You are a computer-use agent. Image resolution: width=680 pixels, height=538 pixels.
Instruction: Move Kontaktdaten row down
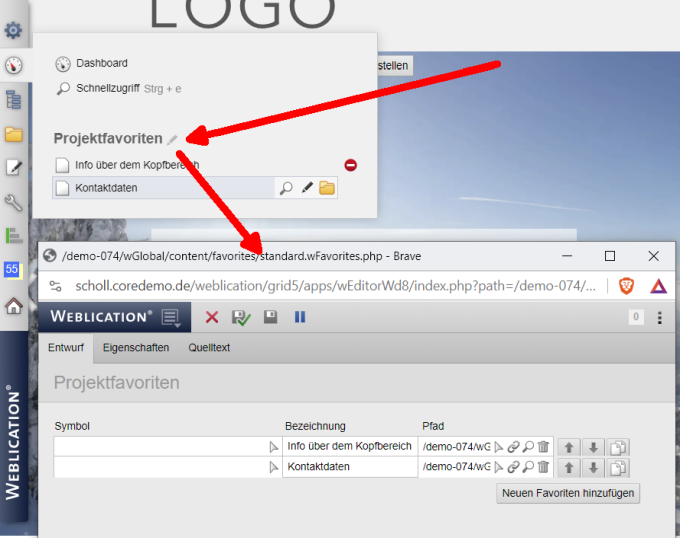click(x=594, y=468)
